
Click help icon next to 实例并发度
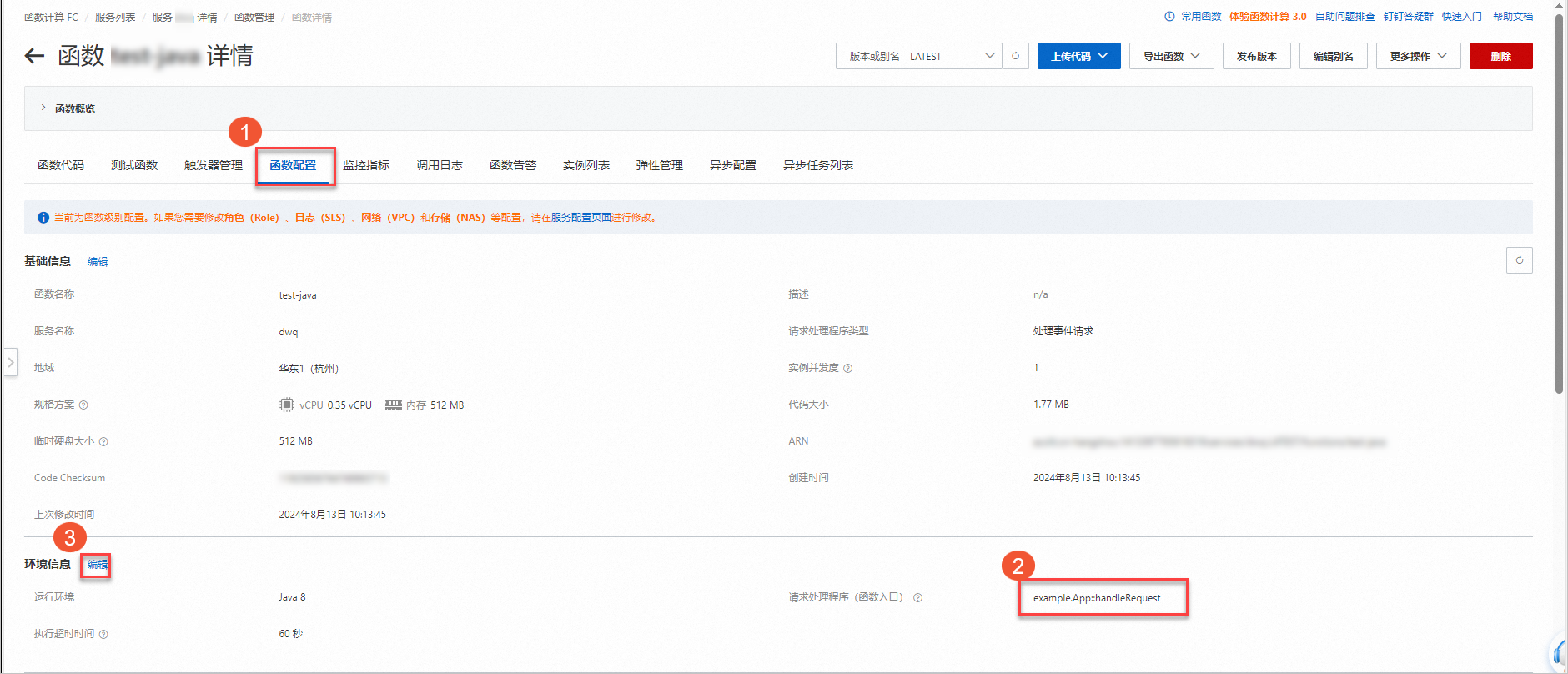click(x=847, y=369)
